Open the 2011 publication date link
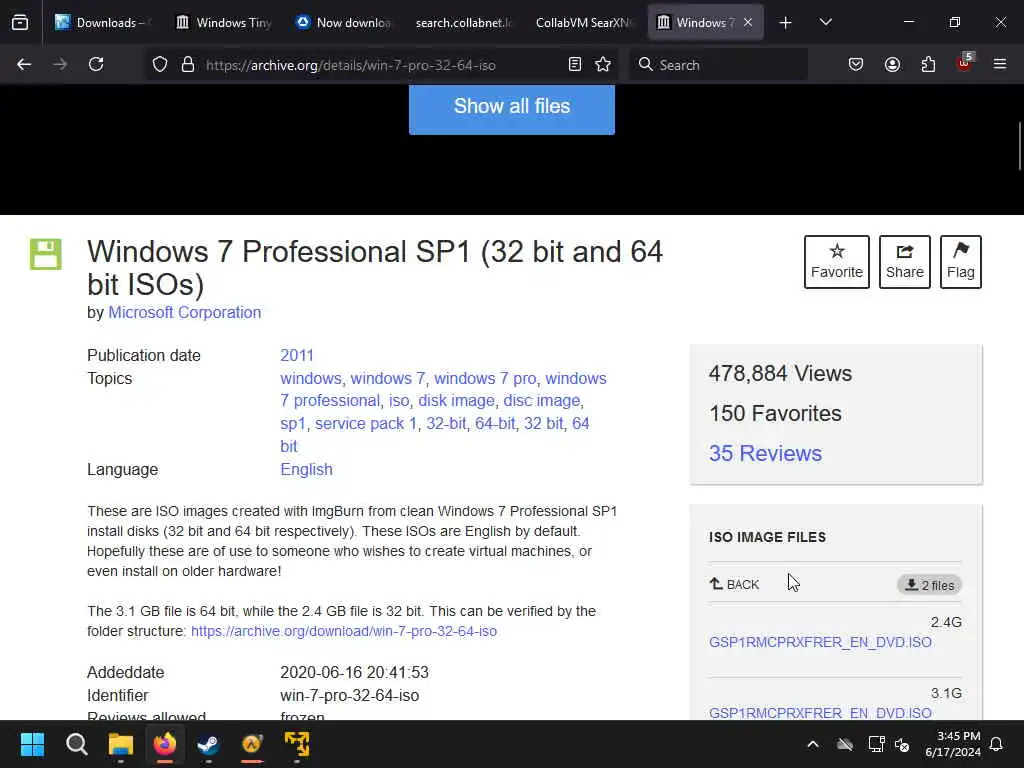This screenshot has width=1024, height=768. 297,355
